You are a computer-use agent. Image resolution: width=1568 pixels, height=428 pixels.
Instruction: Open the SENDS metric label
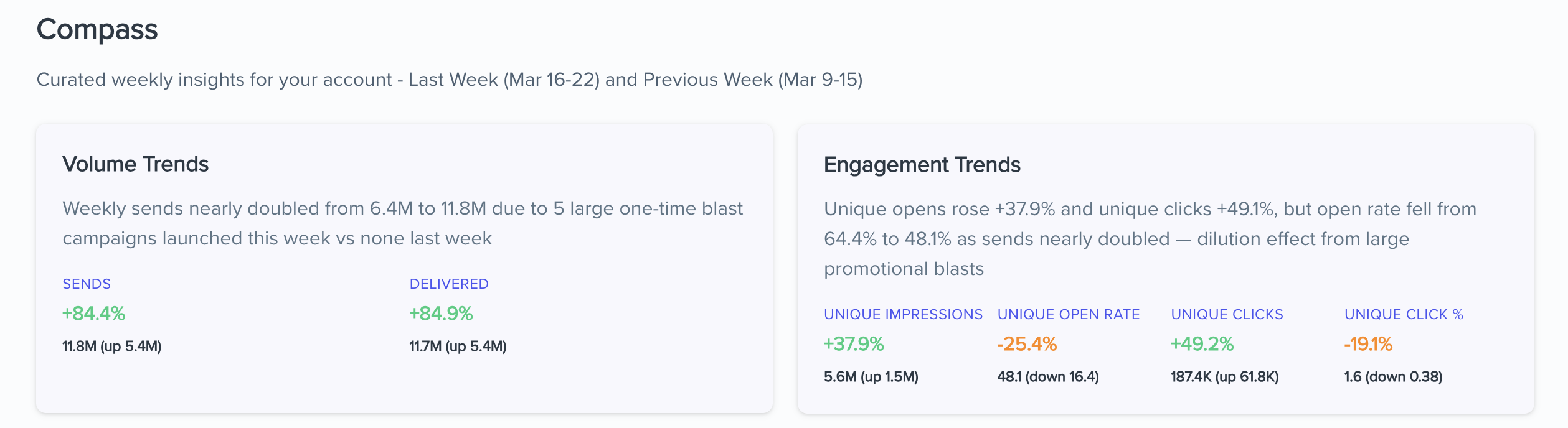click(x=87, y=284)
